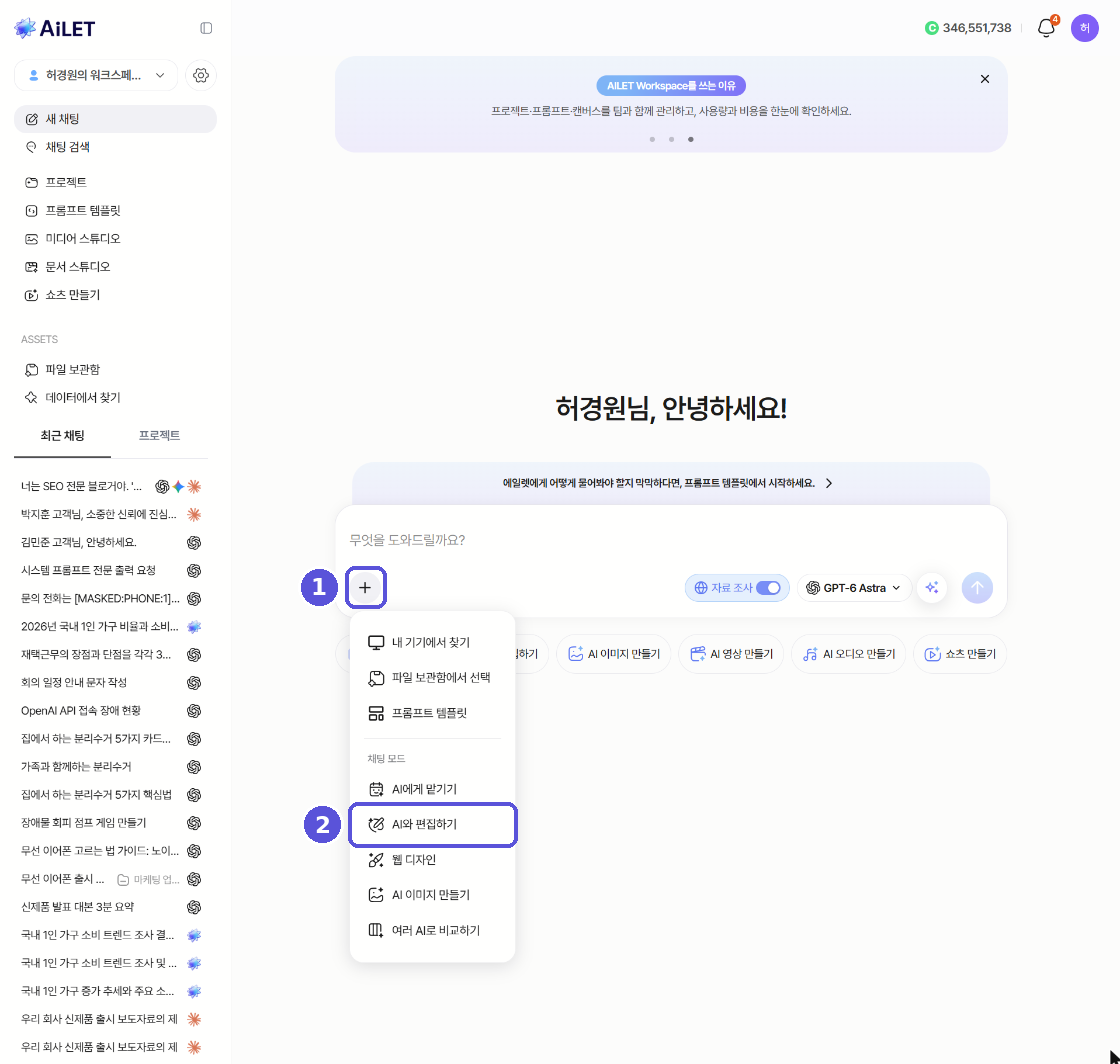Choose AI 이미지 만들기 in the popup menu
Viewport: 1120px width, 1064px height.
coord(432,895)
